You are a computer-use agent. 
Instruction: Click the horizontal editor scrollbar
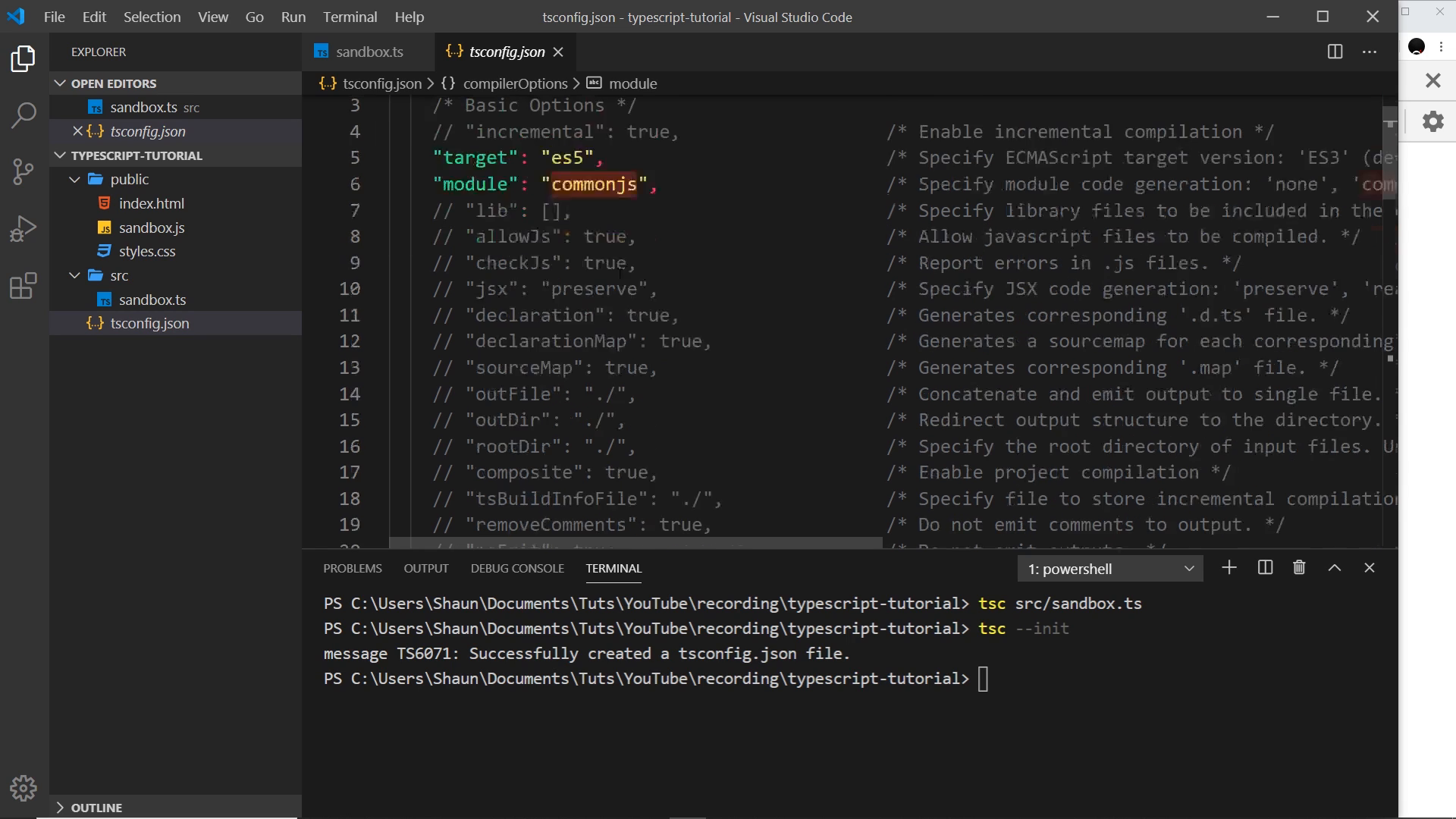point(635,543)
